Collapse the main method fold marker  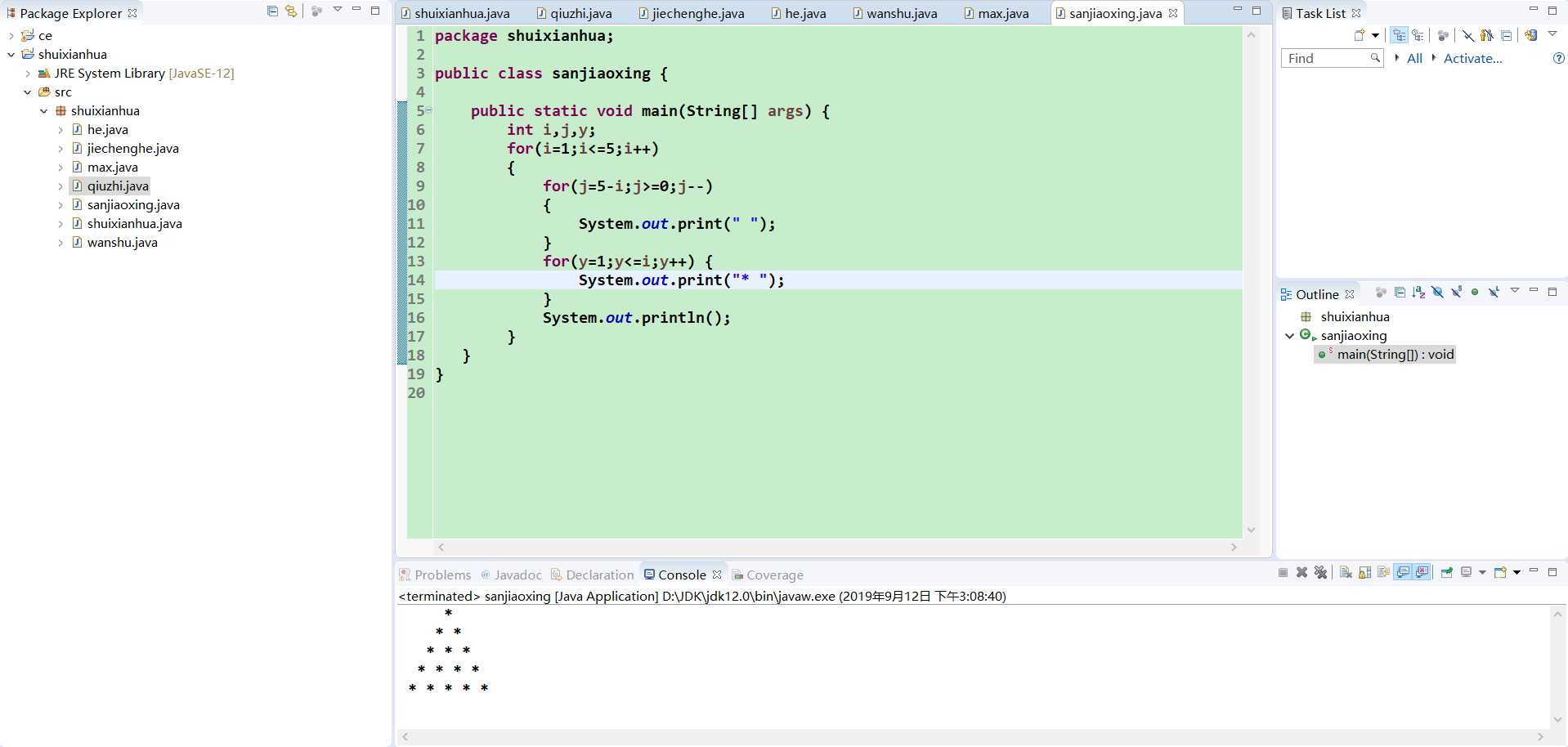[428, 110]
